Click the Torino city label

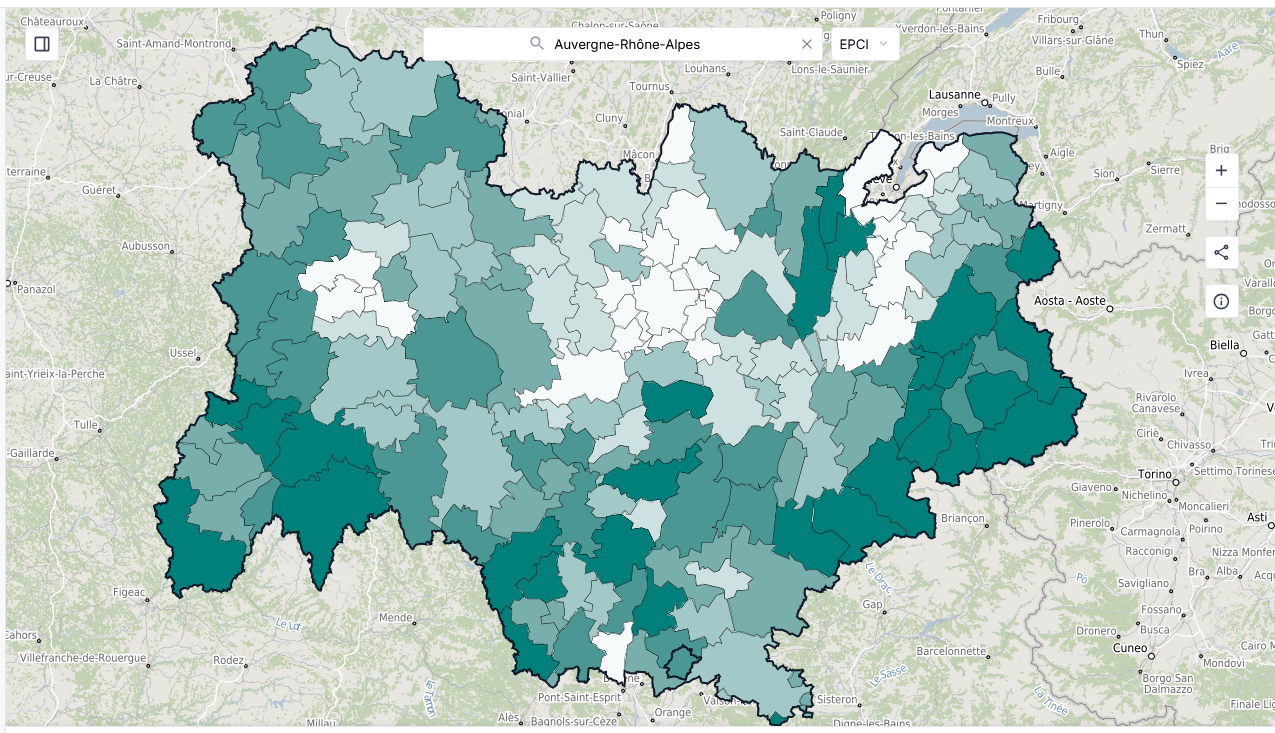tap(1153, 473)
